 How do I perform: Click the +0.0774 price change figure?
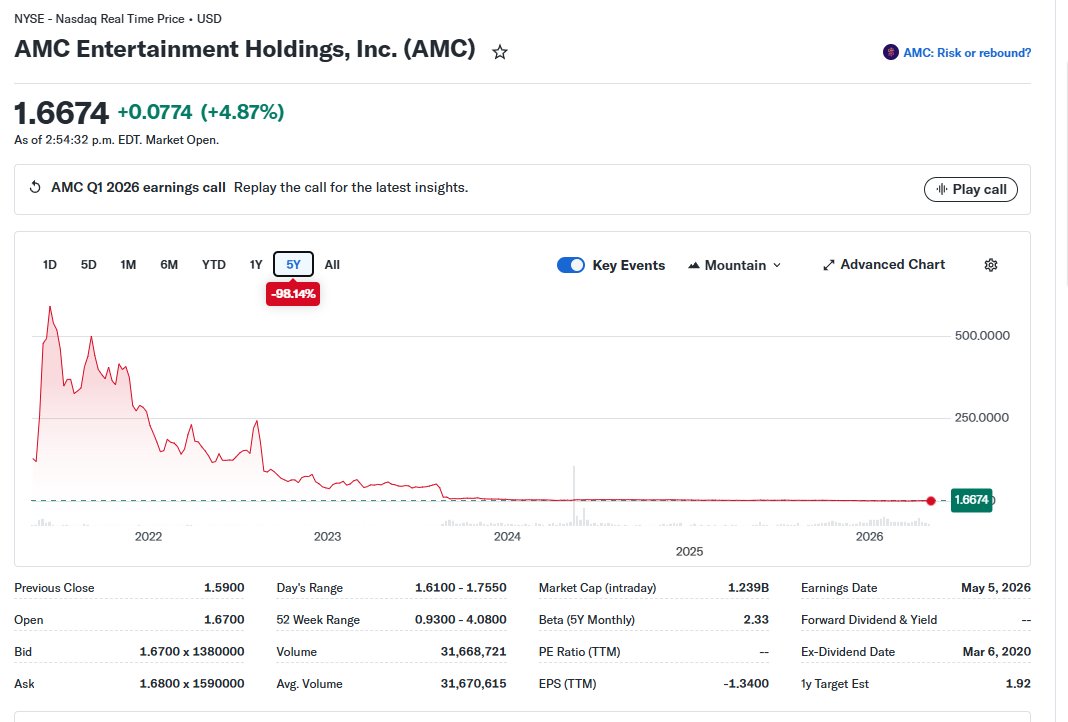[x=155, y=112]
